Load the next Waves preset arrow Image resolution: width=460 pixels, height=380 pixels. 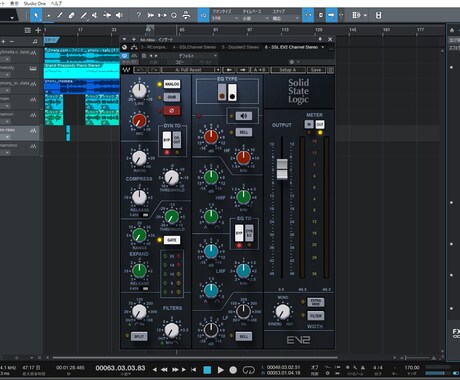coord(243,70)
